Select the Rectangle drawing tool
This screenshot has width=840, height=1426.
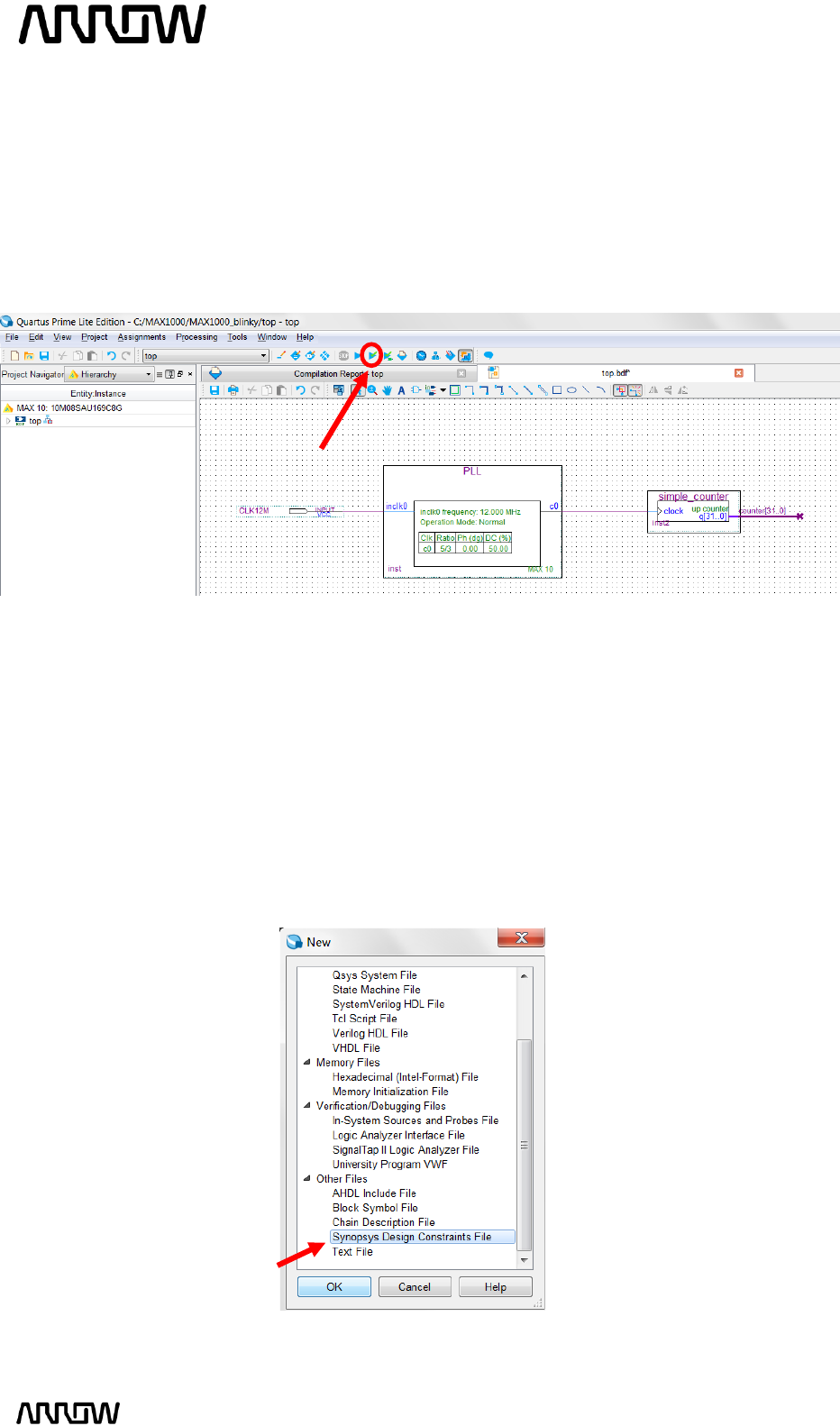(556, 390)
